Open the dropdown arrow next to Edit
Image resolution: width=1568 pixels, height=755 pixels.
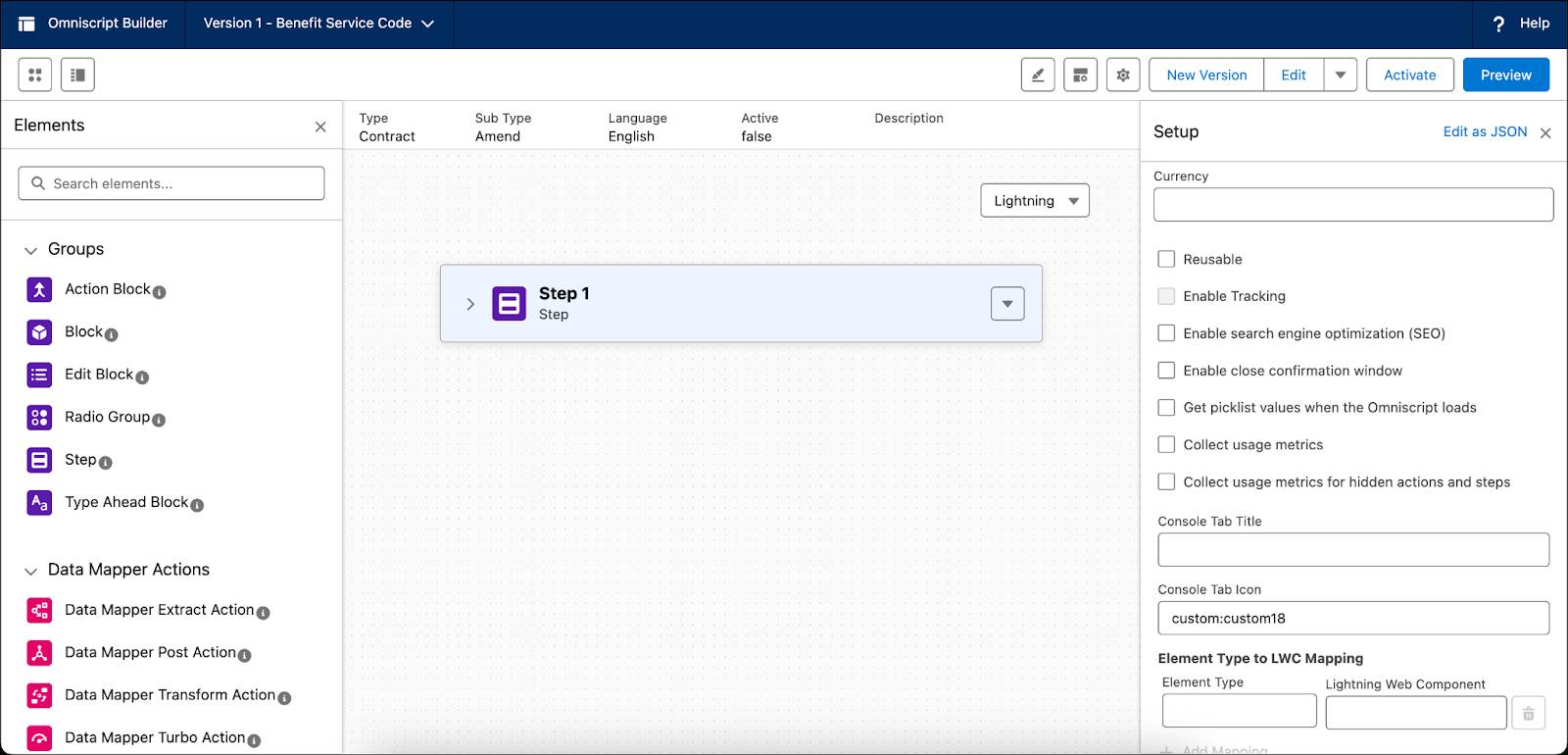(x=1341, y=75)
